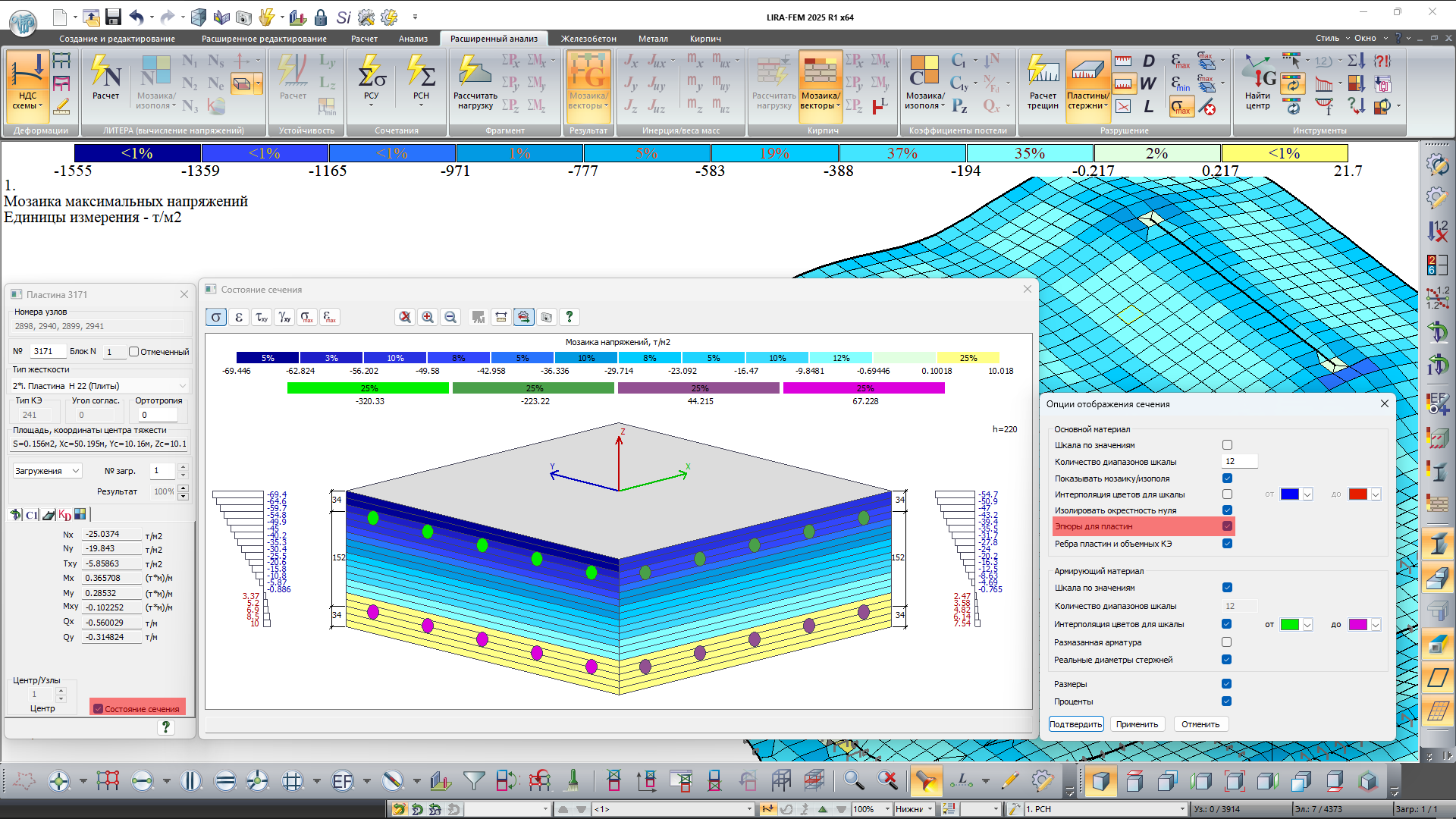The width and height of the screenshot is (1456, 819).
Task: Open the Загружения dropdown
Action: coord(47,471)
